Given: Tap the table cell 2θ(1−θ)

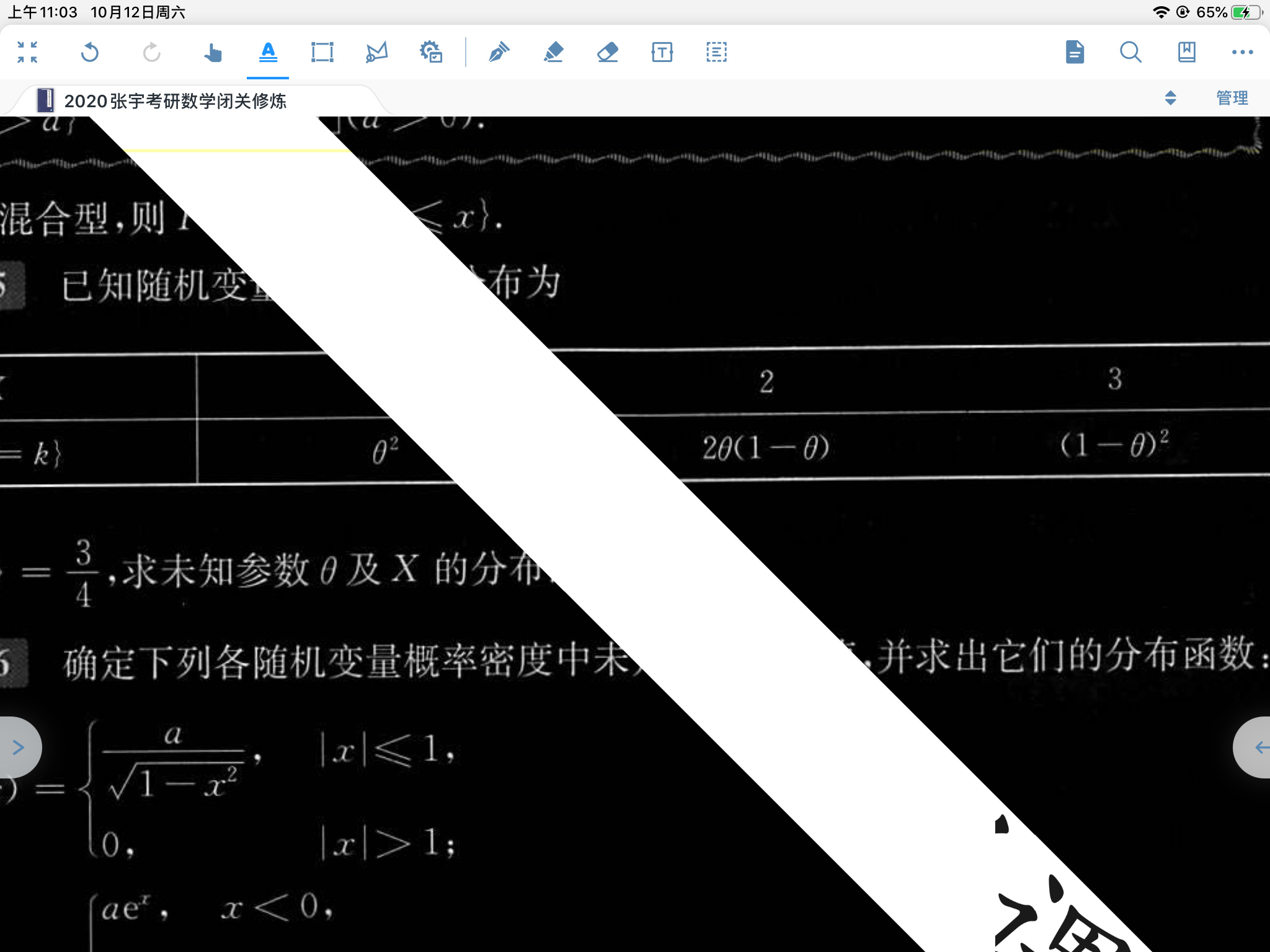Looking at the screenshot, I should click(x=766, y=447).
